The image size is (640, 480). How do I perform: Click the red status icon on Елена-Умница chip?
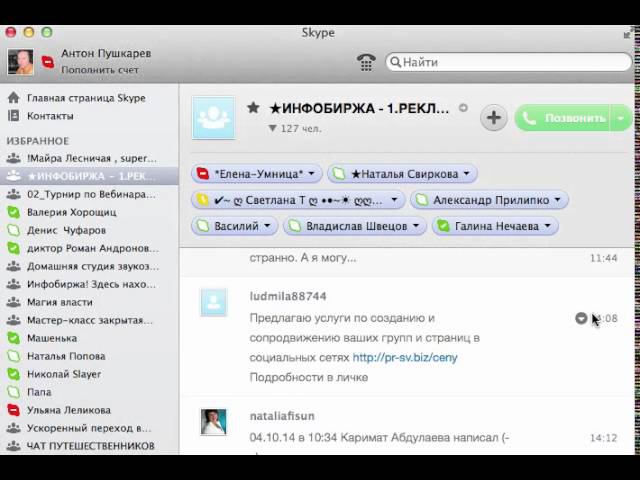tap(202, 174)
